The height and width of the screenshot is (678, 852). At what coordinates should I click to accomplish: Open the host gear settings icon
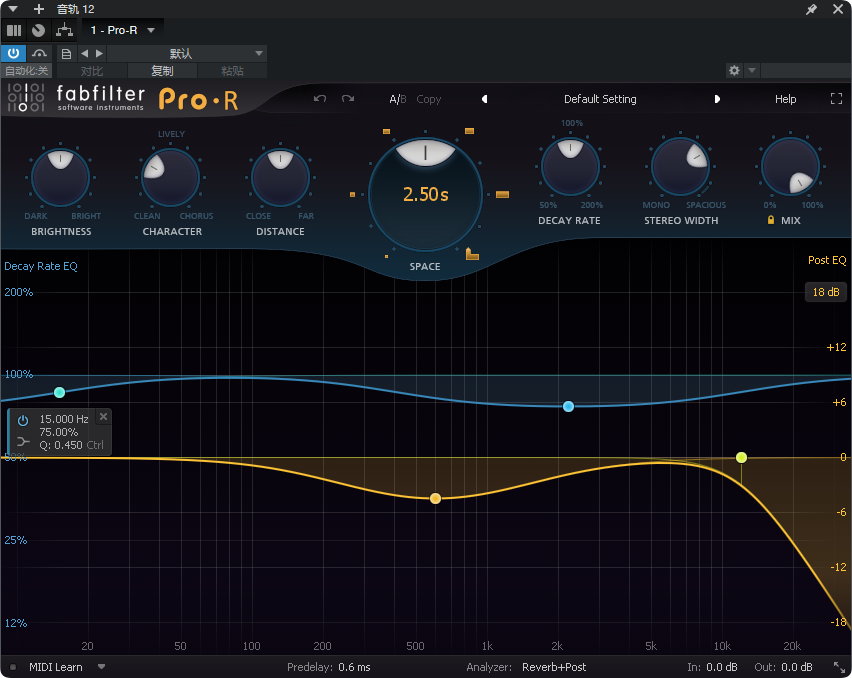click(734, 71)
